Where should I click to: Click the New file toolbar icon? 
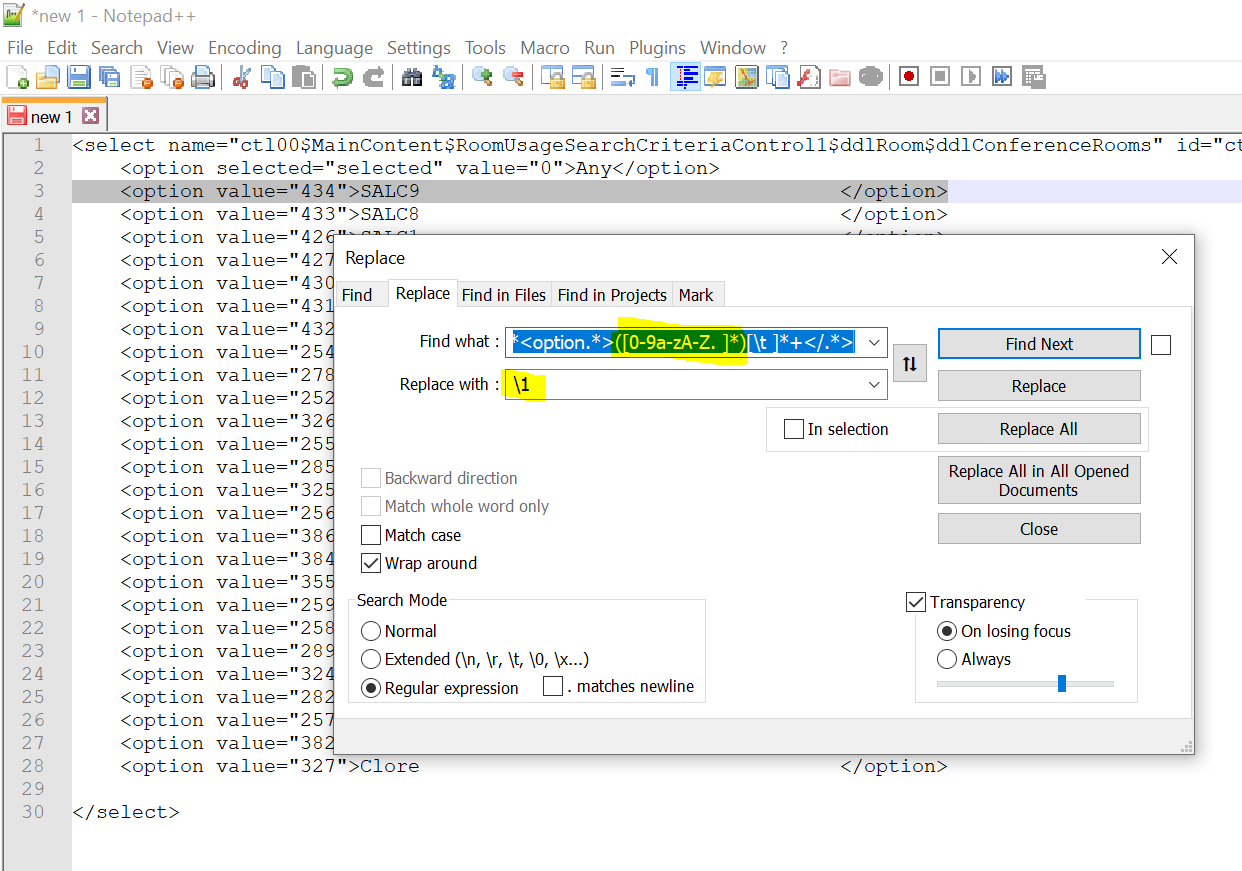17,77
